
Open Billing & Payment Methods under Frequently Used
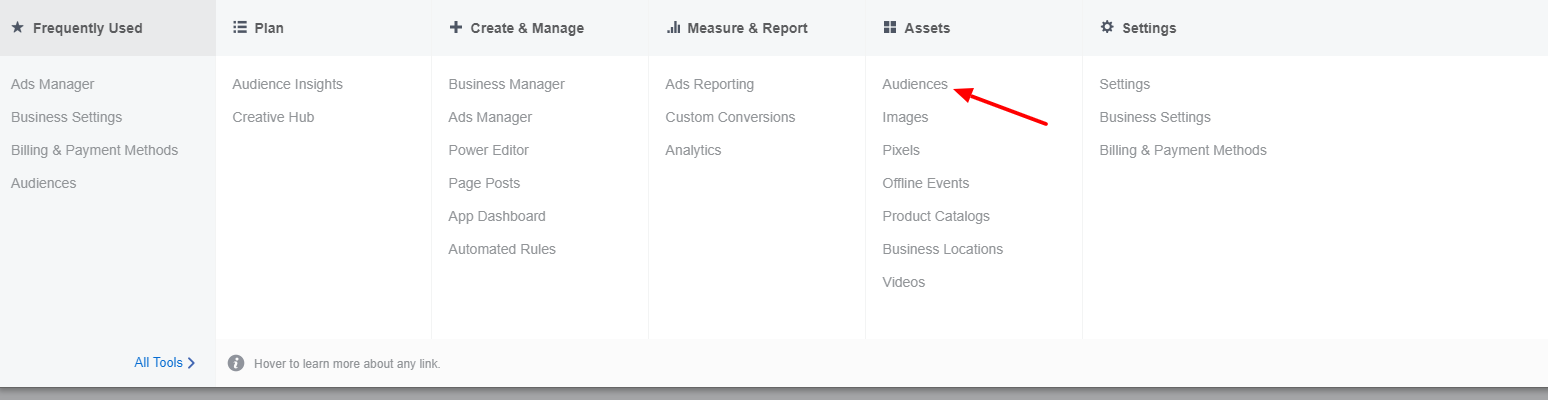95,151
